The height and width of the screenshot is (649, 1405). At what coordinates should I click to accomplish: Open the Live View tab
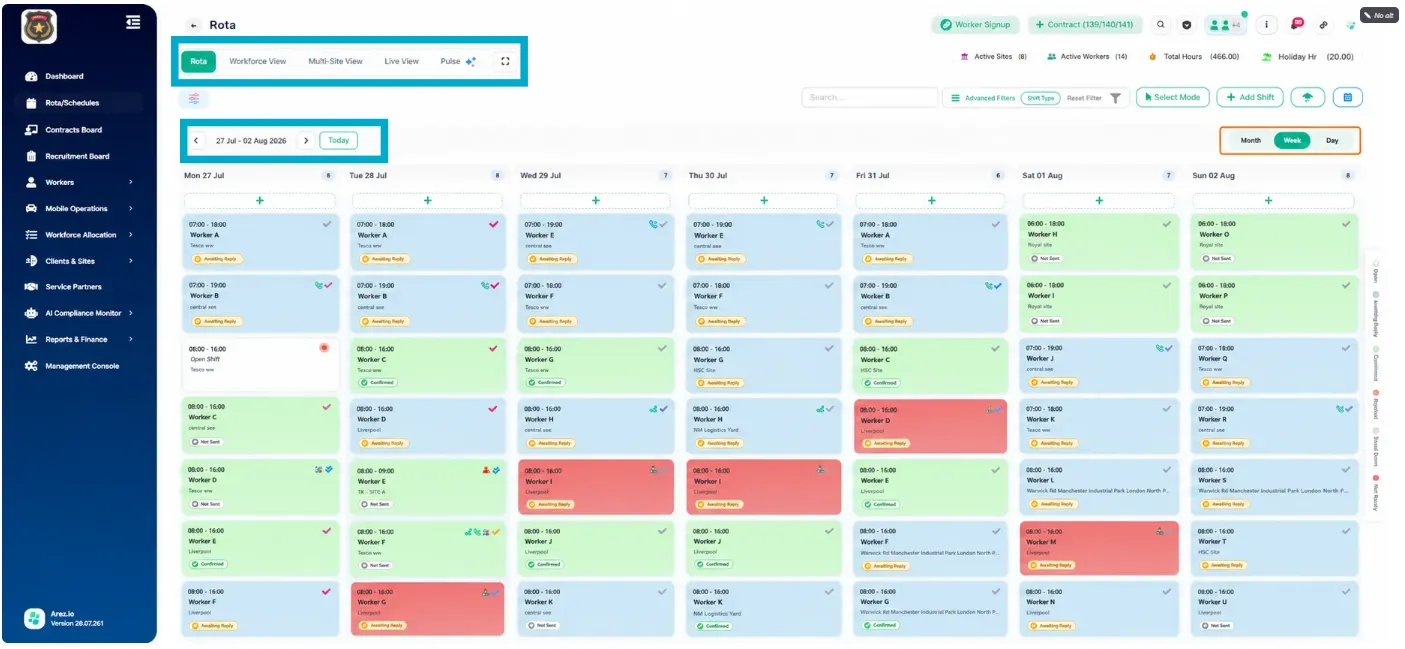(402, 61)
